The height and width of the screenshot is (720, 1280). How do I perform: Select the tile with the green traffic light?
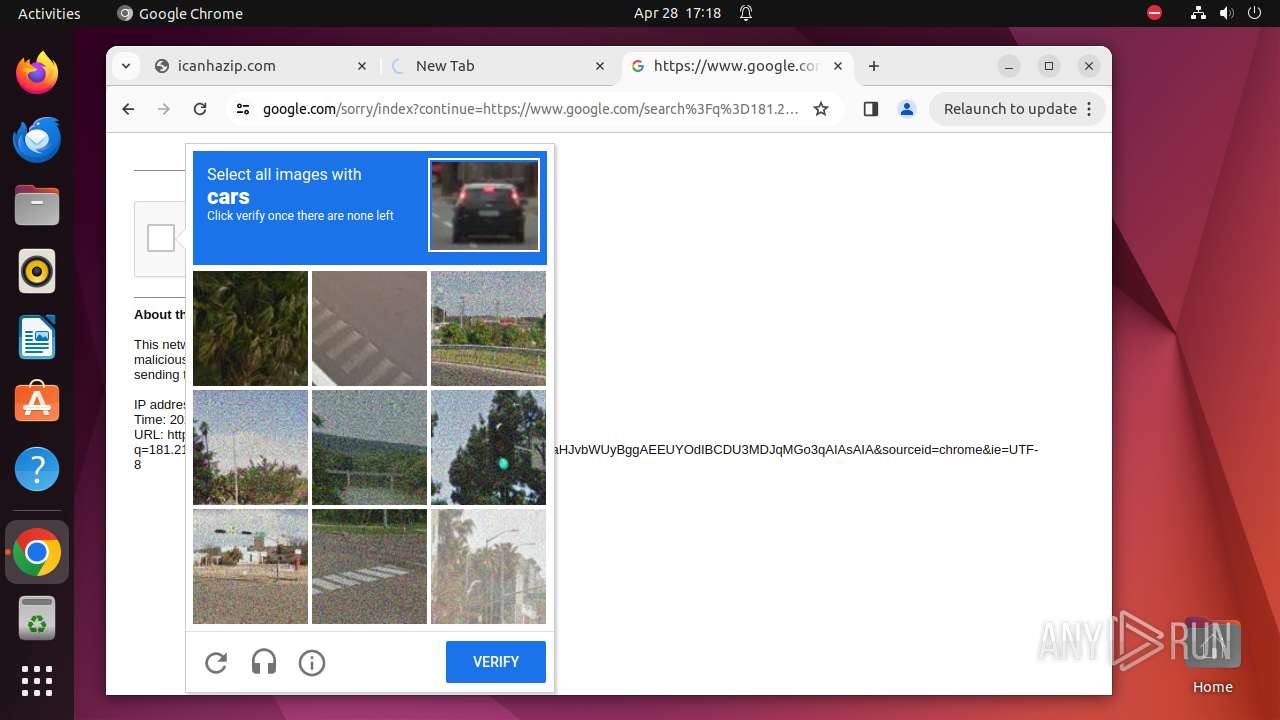coord(488,447)
